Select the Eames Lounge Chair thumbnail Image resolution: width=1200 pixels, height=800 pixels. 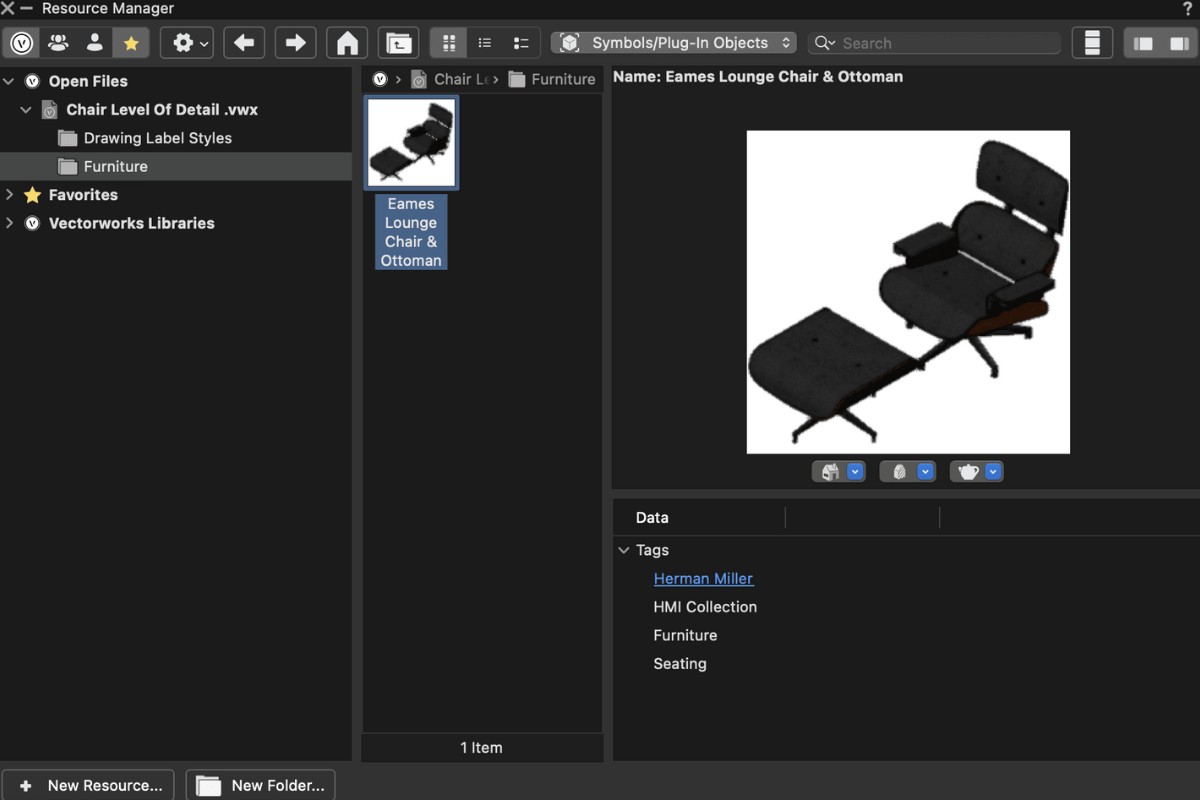411,143
